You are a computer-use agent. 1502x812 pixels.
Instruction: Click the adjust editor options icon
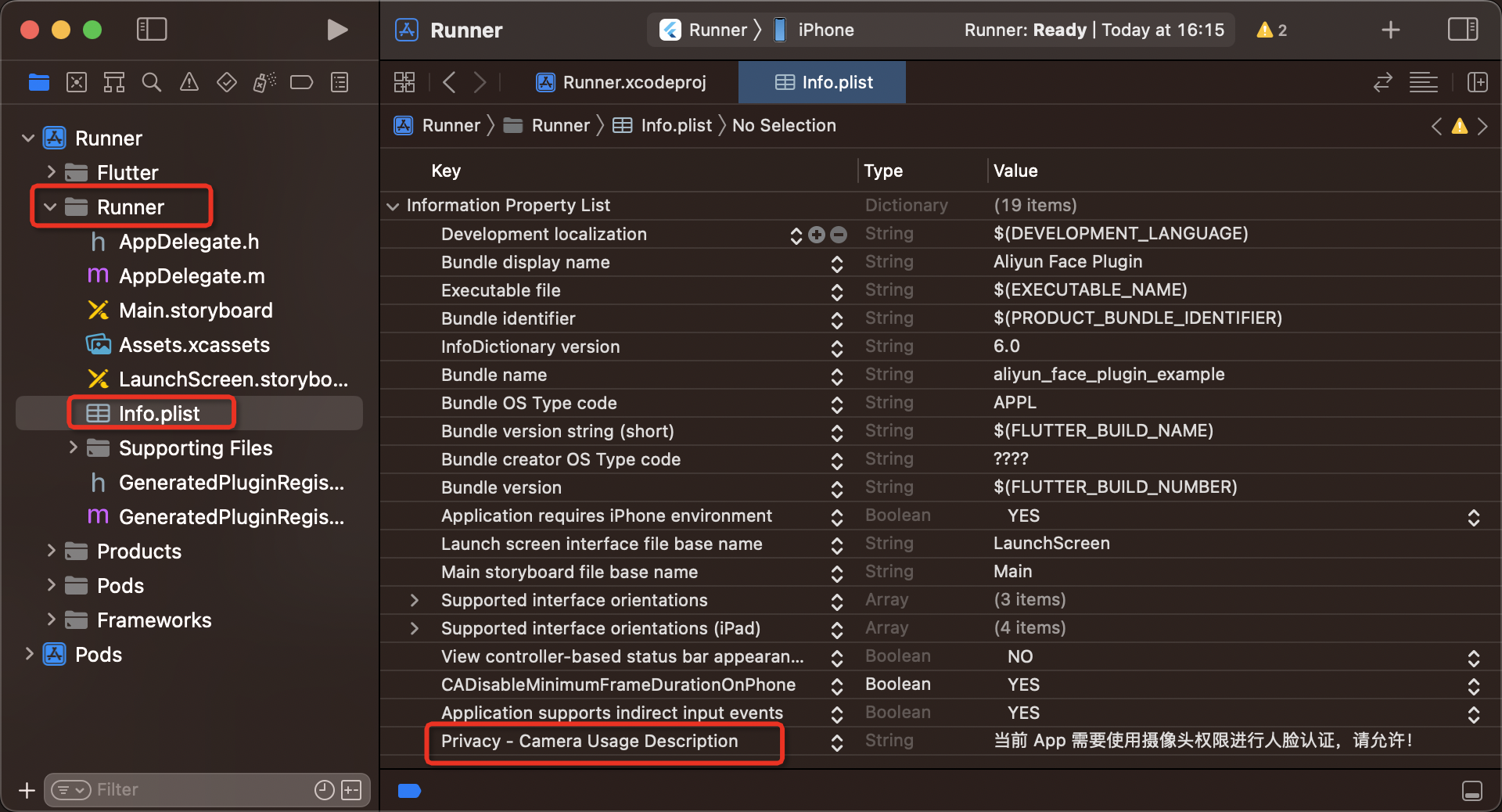1423,82
